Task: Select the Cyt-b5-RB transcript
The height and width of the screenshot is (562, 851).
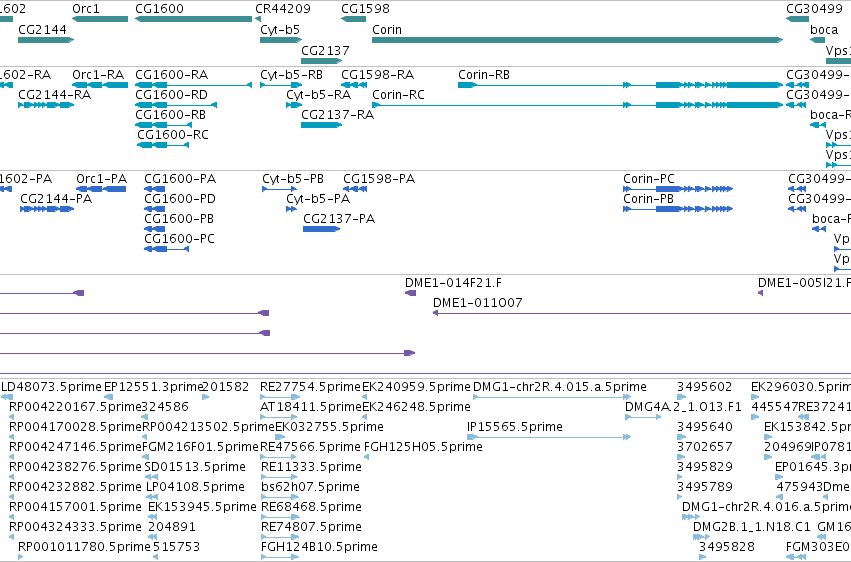Action: pos(281,85)
